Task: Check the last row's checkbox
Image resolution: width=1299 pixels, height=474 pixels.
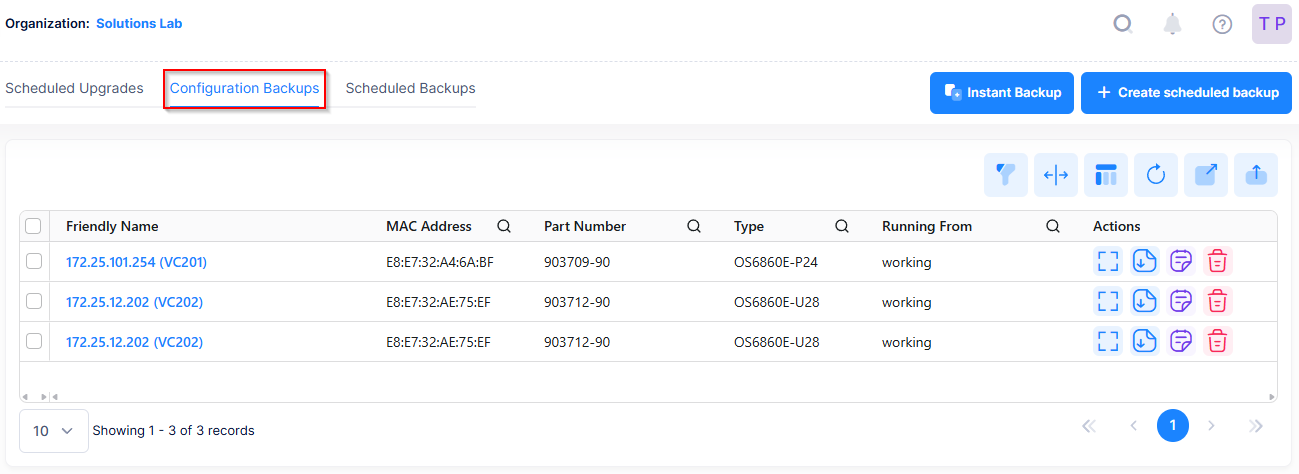Action: tap(34, 341)
